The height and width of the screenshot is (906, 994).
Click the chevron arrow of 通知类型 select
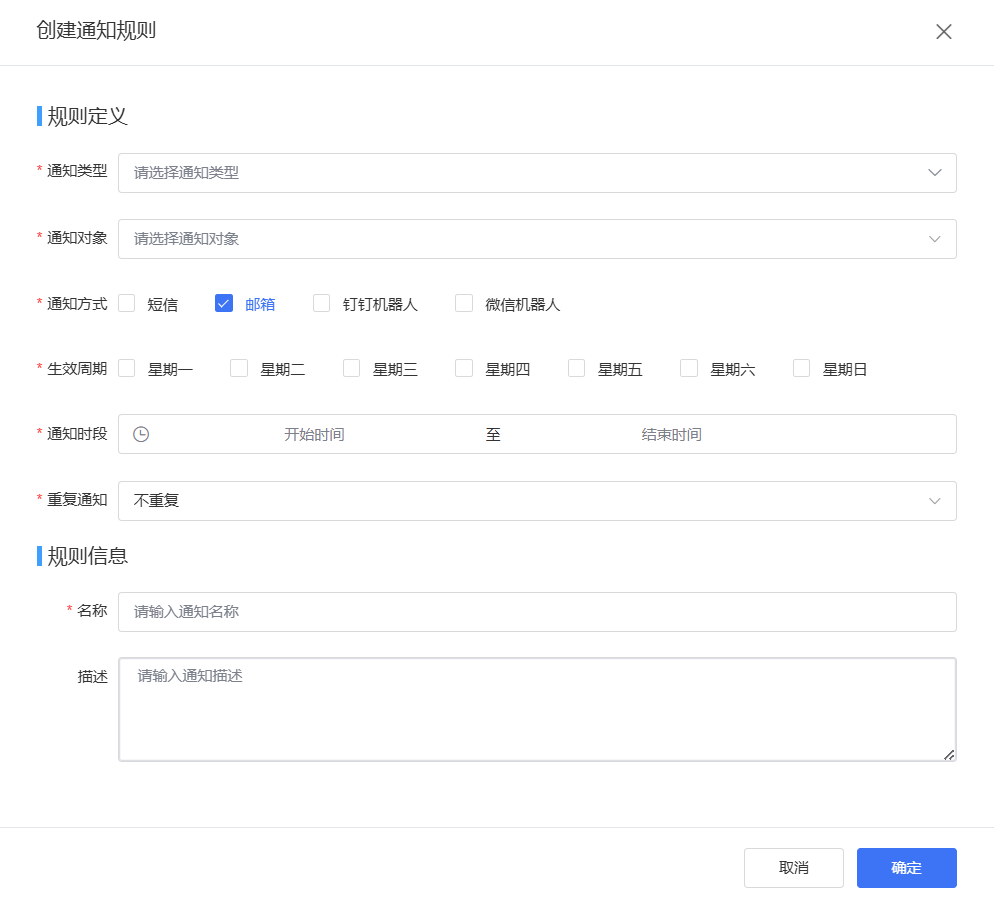click(934, 172)
